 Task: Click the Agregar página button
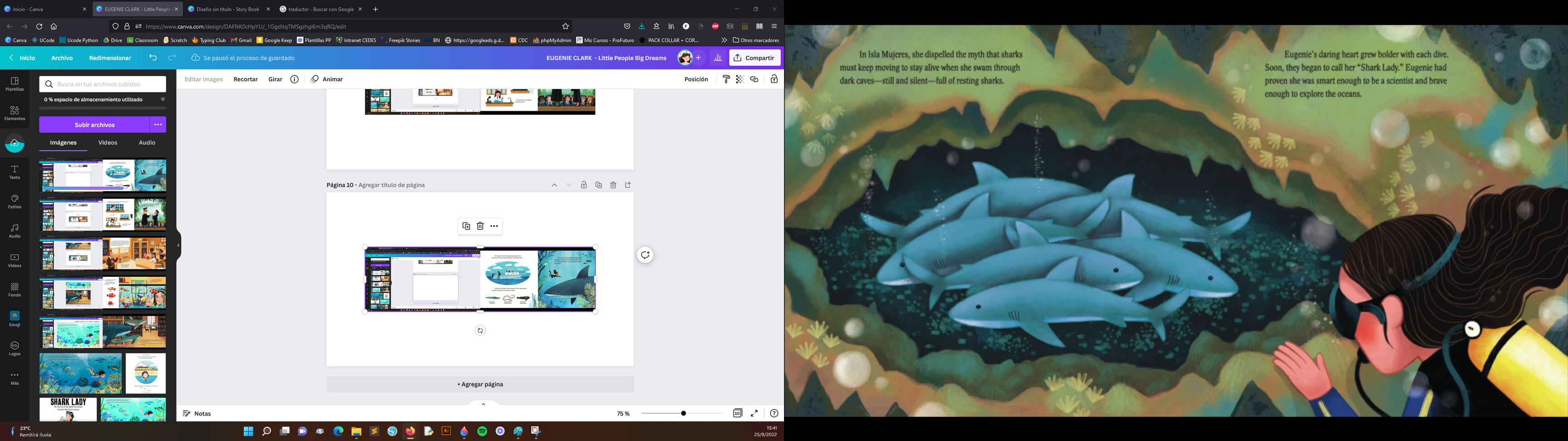(480, 384)
